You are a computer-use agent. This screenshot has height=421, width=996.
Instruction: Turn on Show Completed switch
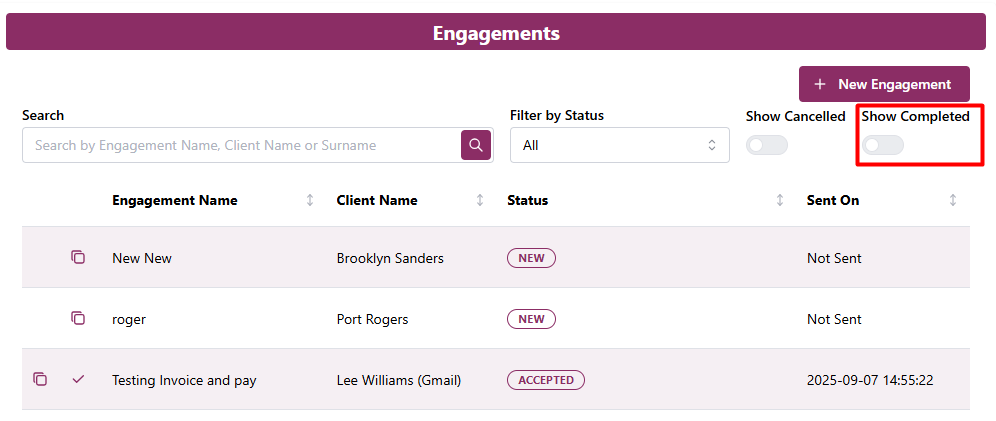click(x=884, y=145)
